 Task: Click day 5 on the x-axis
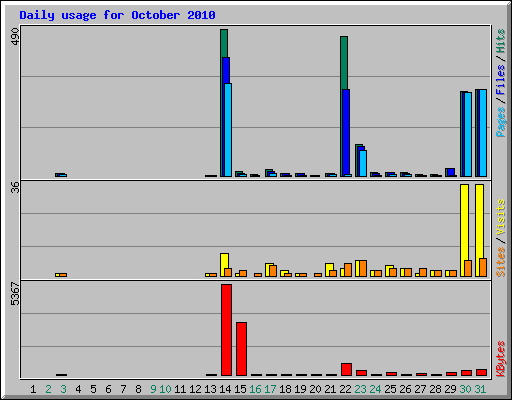coord(93,389)
